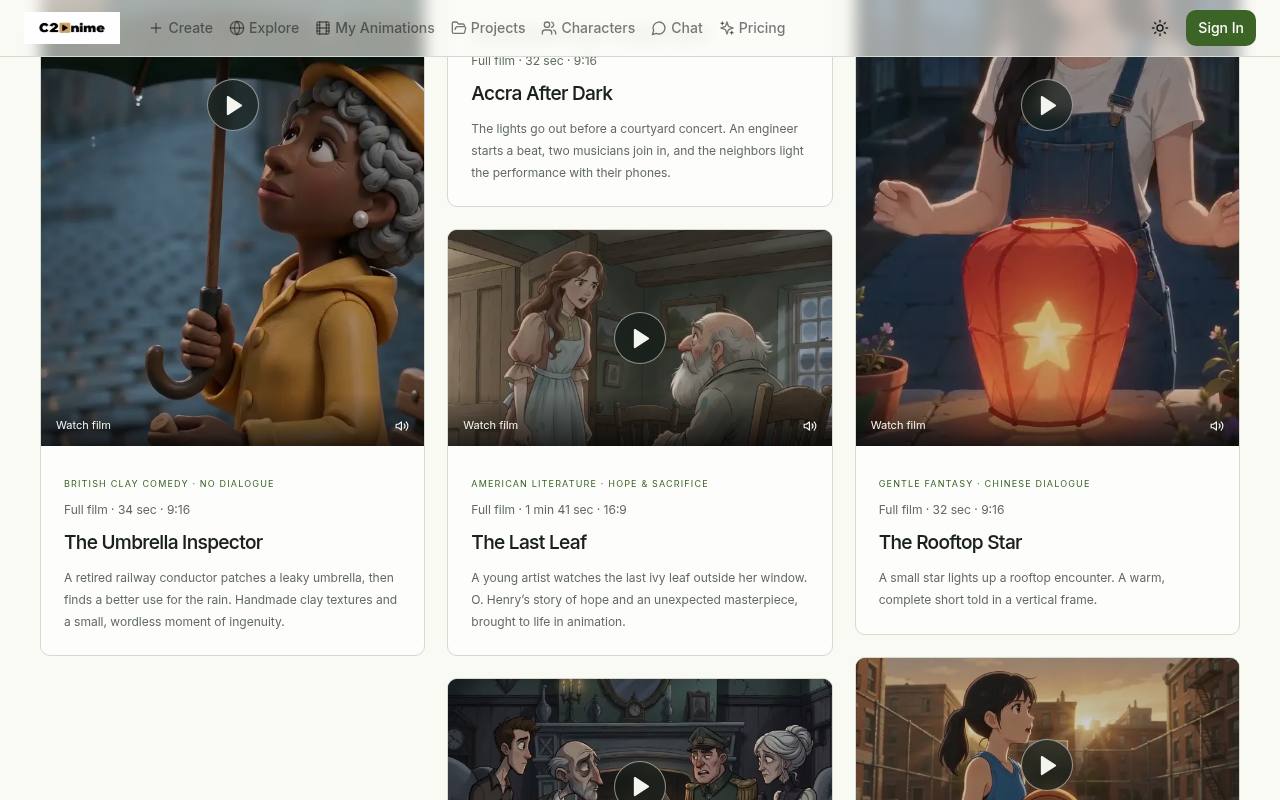The image size is (1280, 800).
Task: Click Watch film on The Rooftop Star
Action: click(898, 425)
